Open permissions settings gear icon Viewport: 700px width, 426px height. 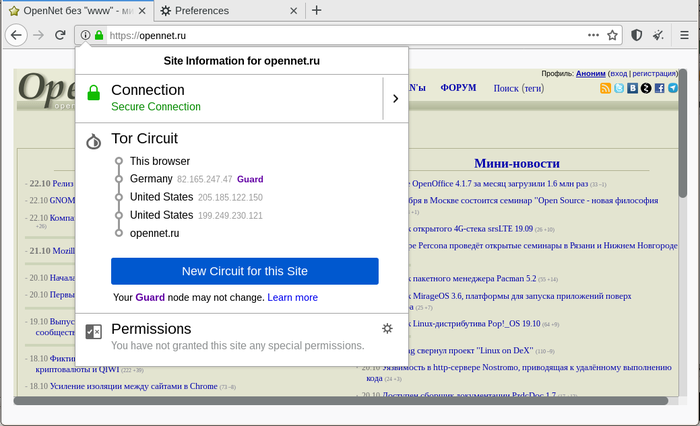click(x=387, y=329)
